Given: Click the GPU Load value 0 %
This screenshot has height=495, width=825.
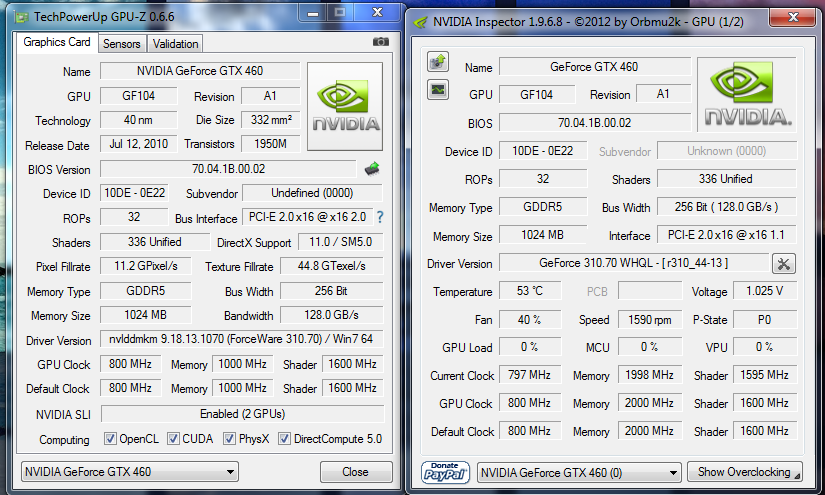Looking at the screenshot, I should (x=530, y=347).
